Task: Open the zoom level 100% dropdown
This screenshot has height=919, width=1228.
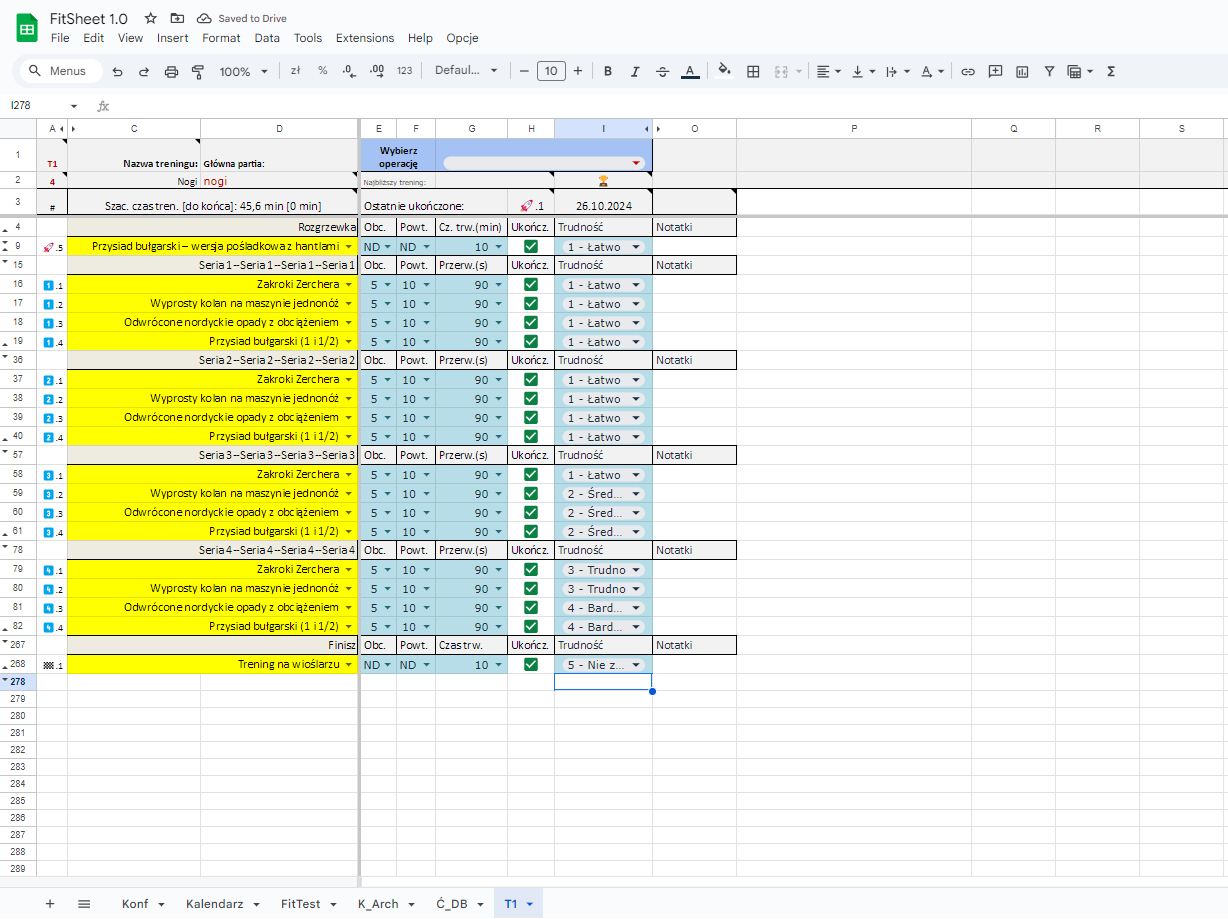Action: pos(244,71)
